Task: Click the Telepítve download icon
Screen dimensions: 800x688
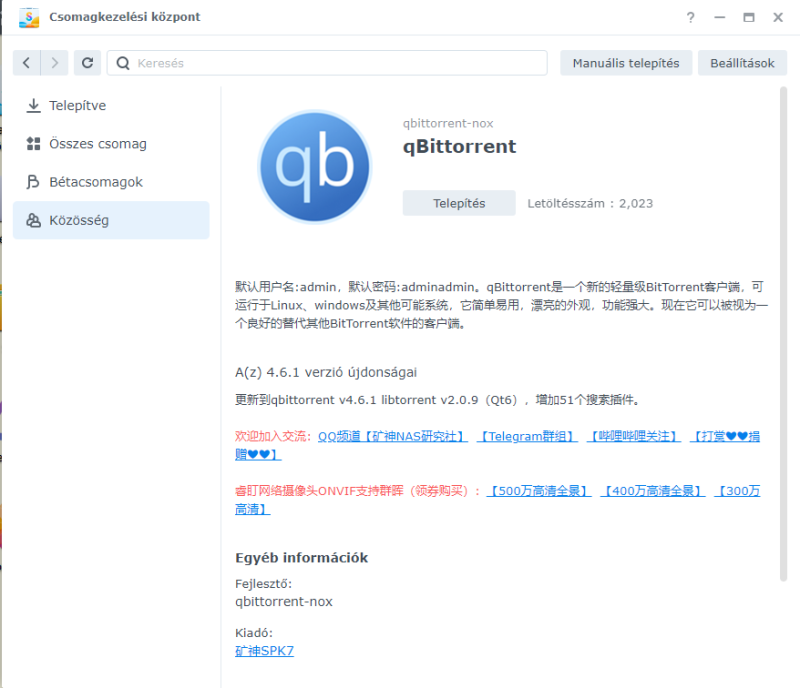Action: [33, 105]
